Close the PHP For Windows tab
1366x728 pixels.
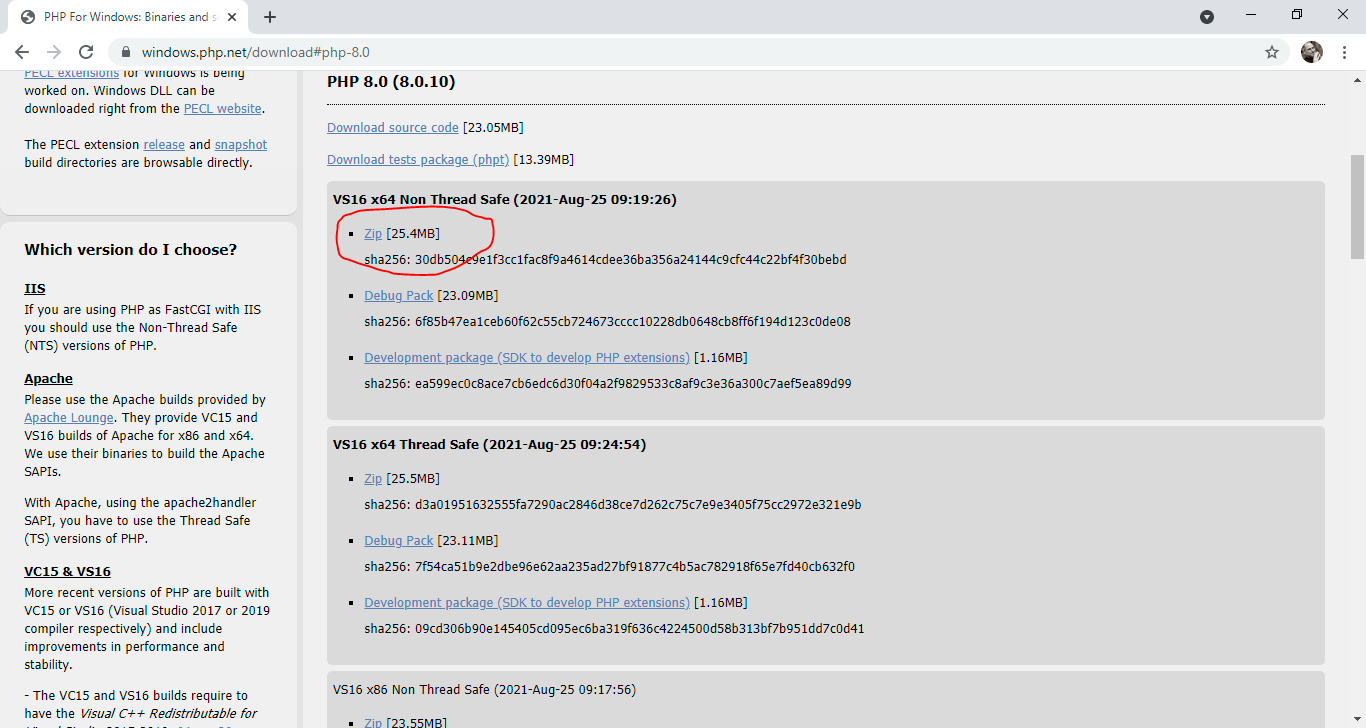tap(234, 17)
